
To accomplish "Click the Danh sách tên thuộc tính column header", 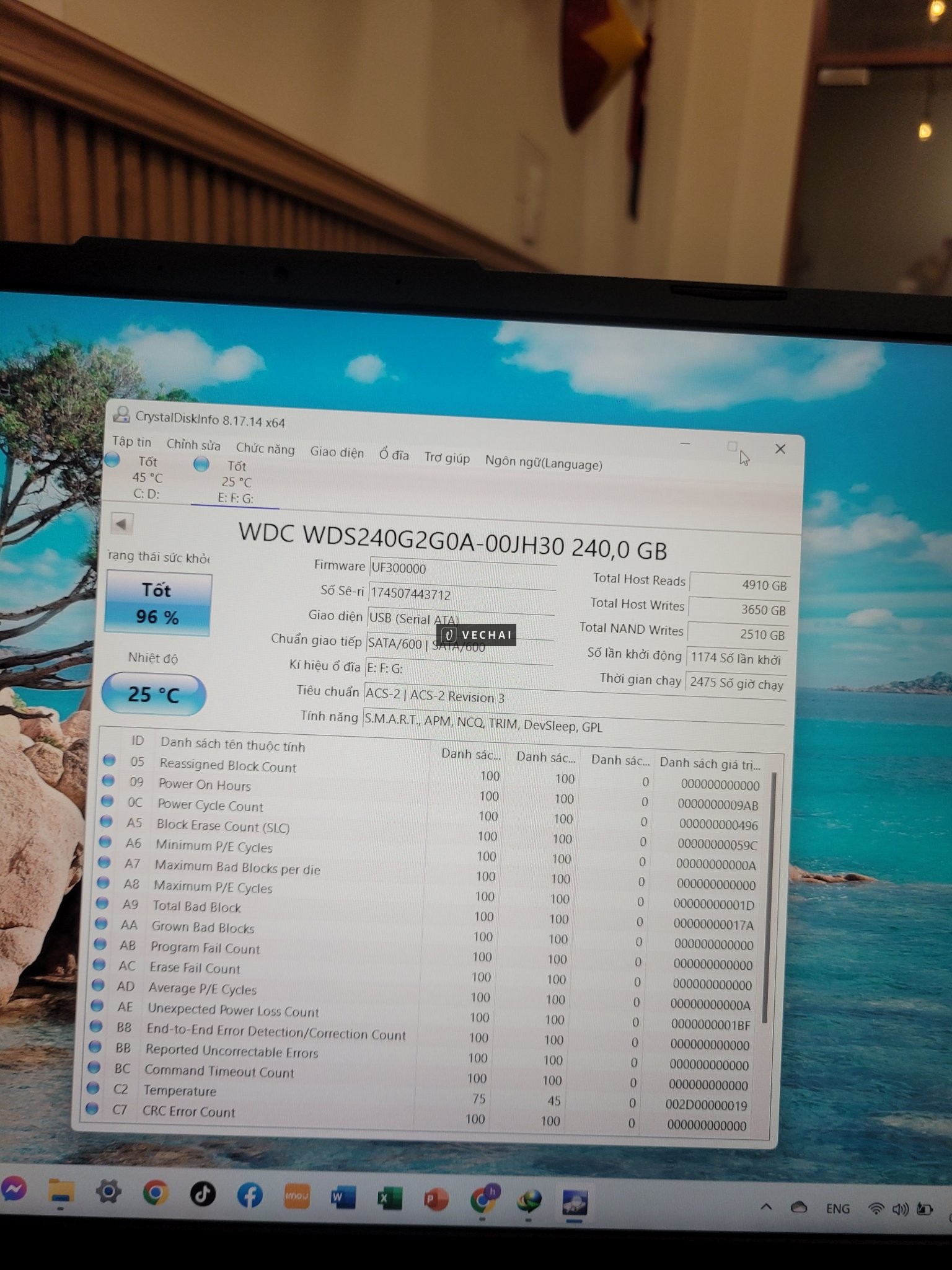I will pyautogui.click(x=232, y=744).
